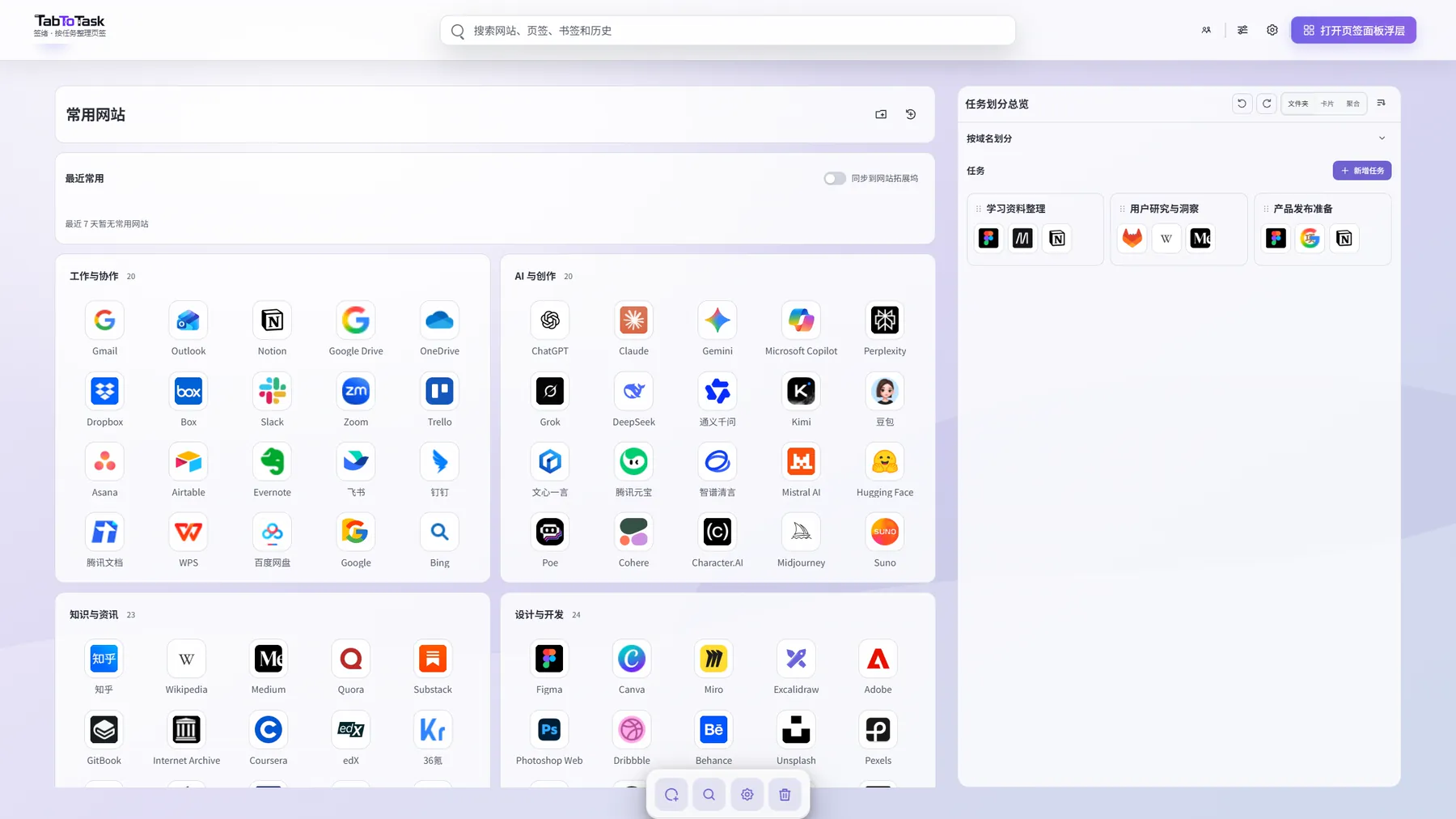Screen dimensions: 1456x819
Task: Open the DeepSeek whale icon
Action: coord(633,392)
